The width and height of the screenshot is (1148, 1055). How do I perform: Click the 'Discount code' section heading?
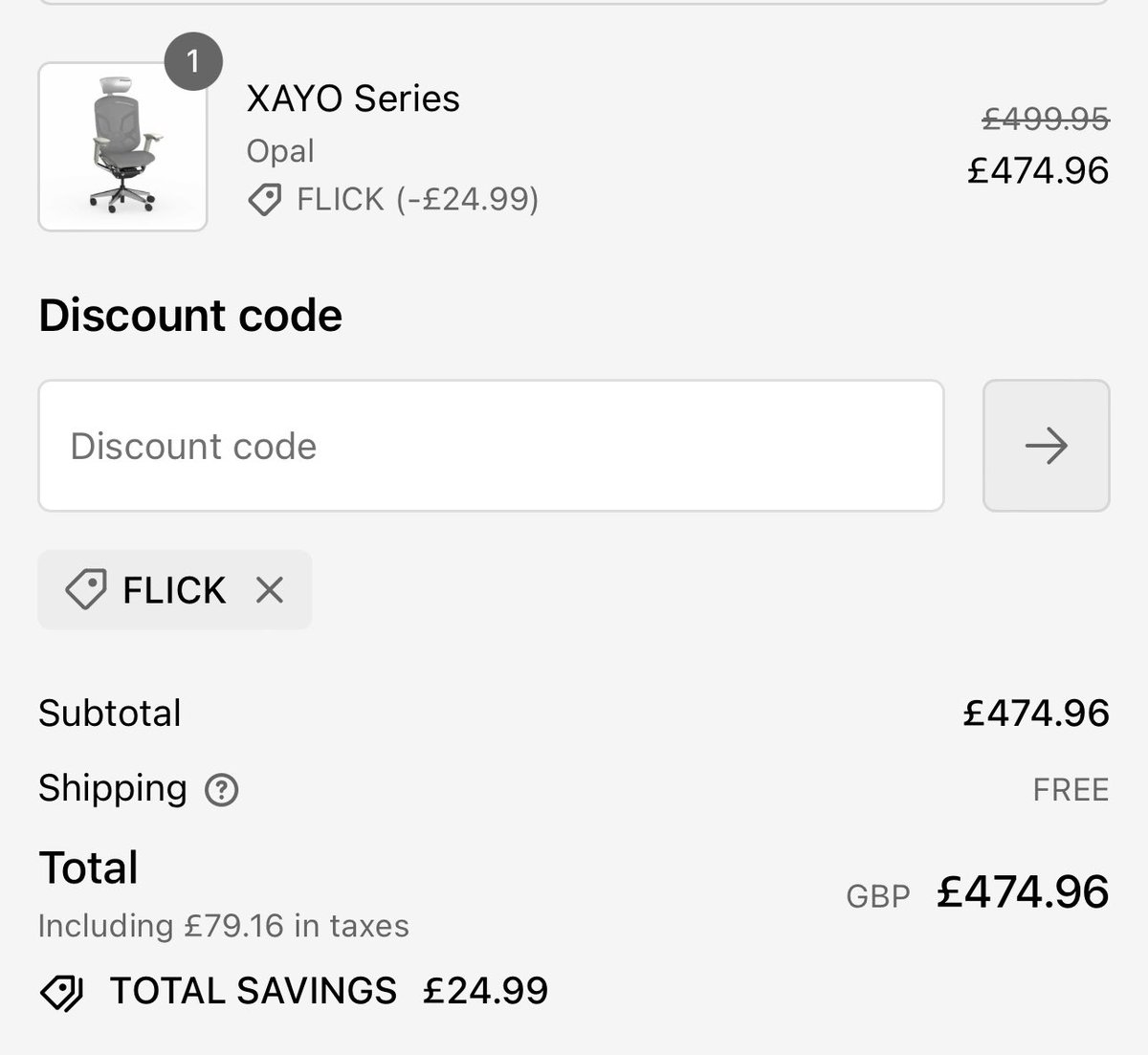pyautogui.click(x=190, y=316)
